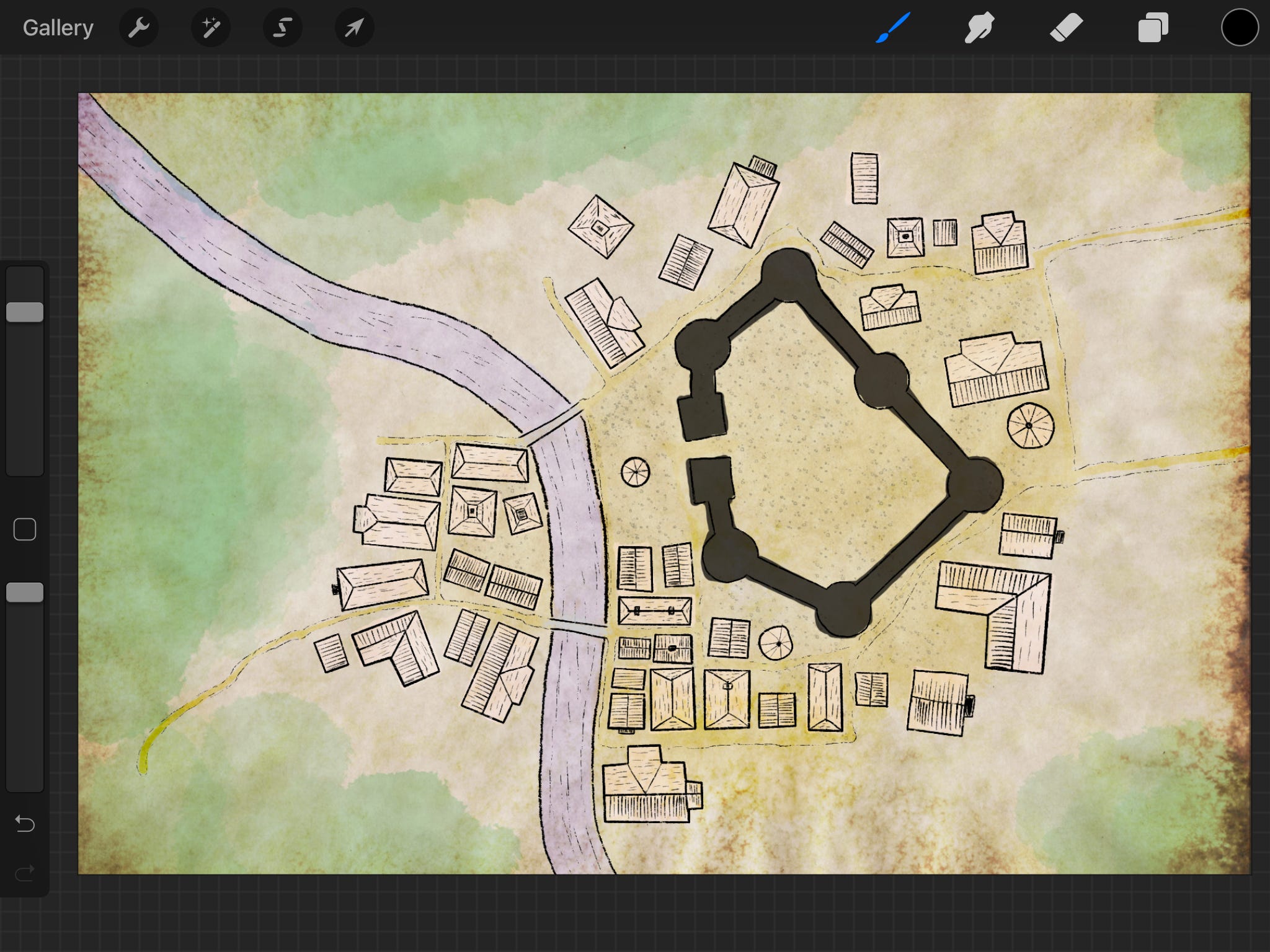Activate the Selection S-ribbon tool

(283, 28)
